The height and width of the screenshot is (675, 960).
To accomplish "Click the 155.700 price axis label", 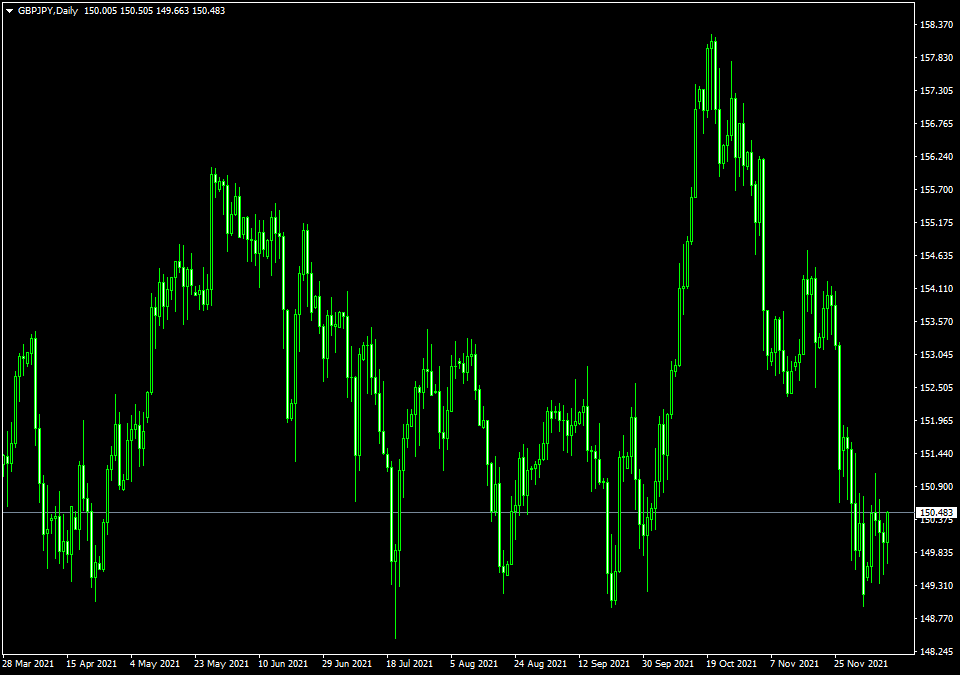I will [x=937, y=190].
